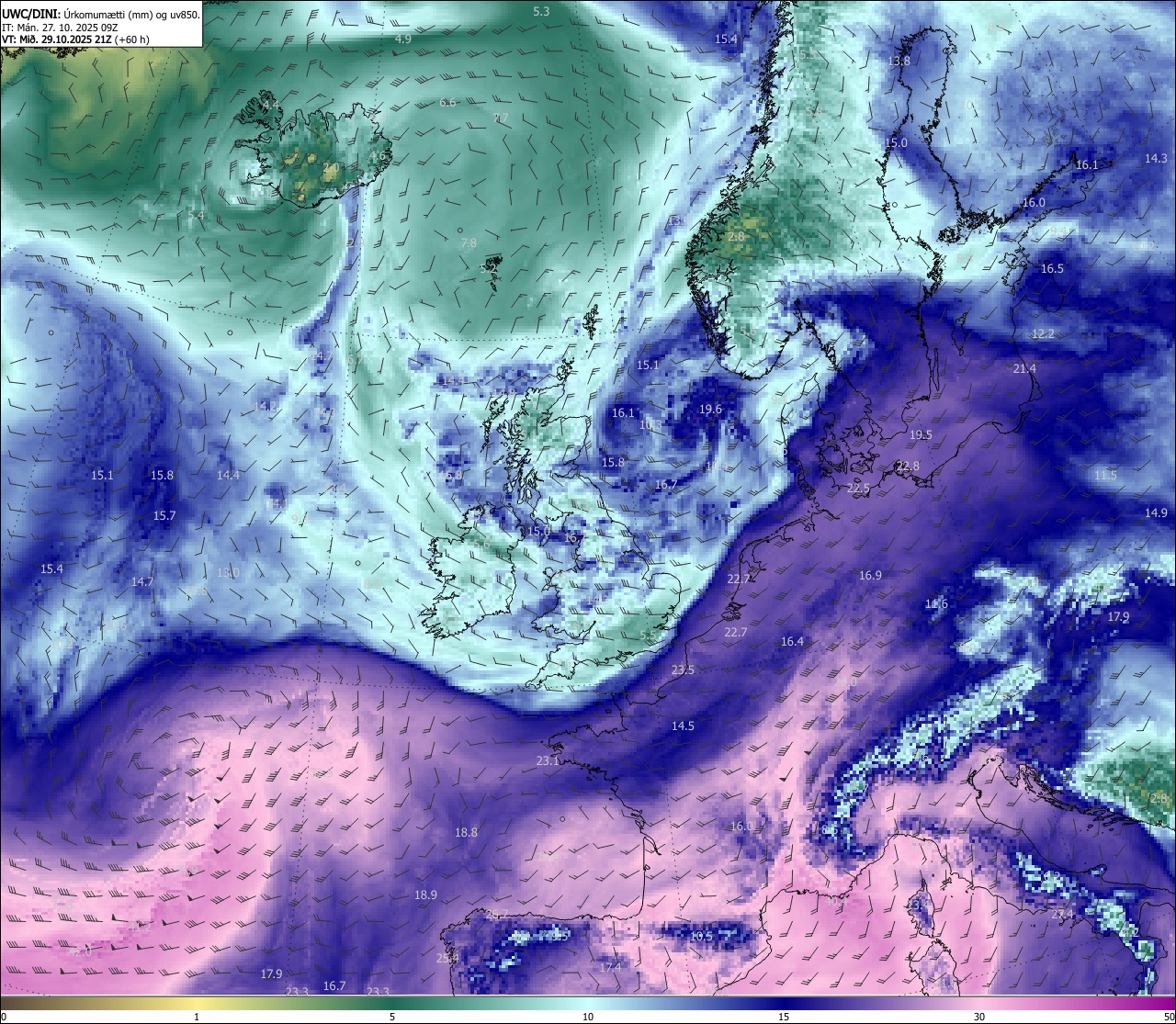Click the color scale tick label 30
The height and width of the screenshot is (1024, 1176).
coord(979,1017)
